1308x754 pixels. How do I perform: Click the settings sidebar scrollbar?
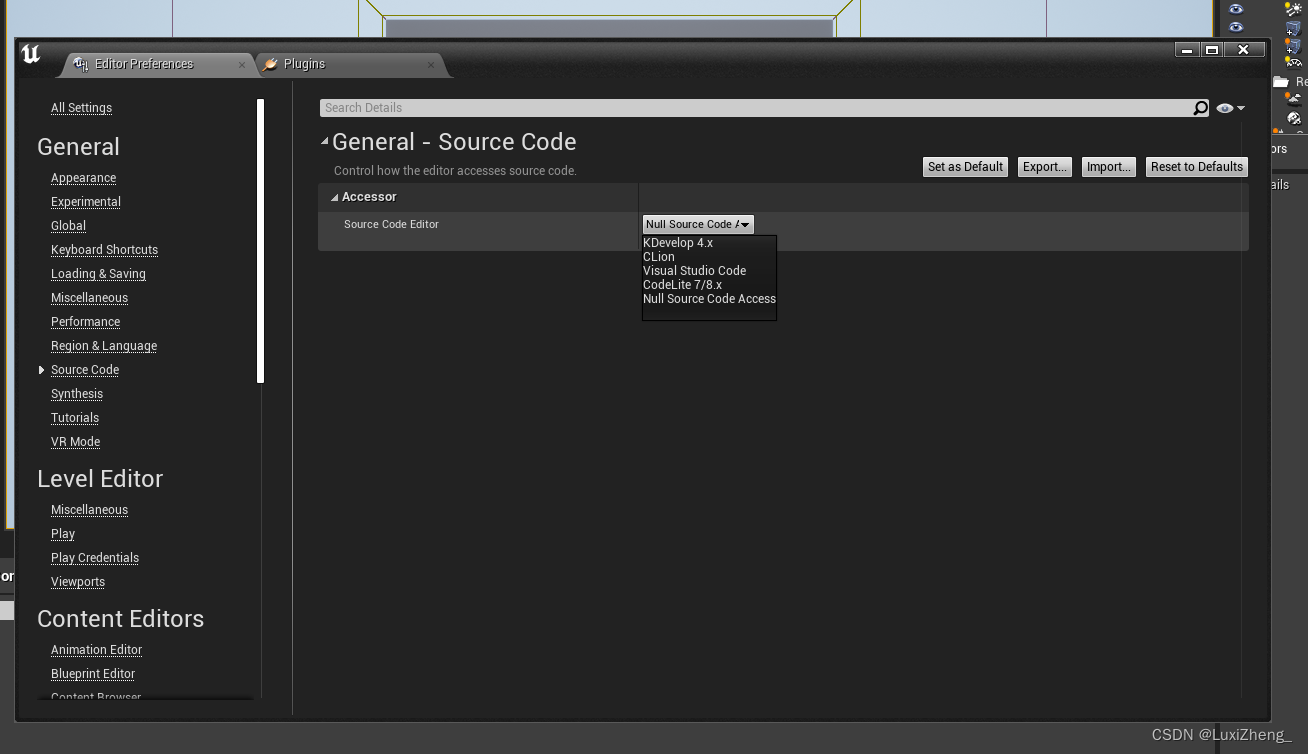tap(260, 240)
